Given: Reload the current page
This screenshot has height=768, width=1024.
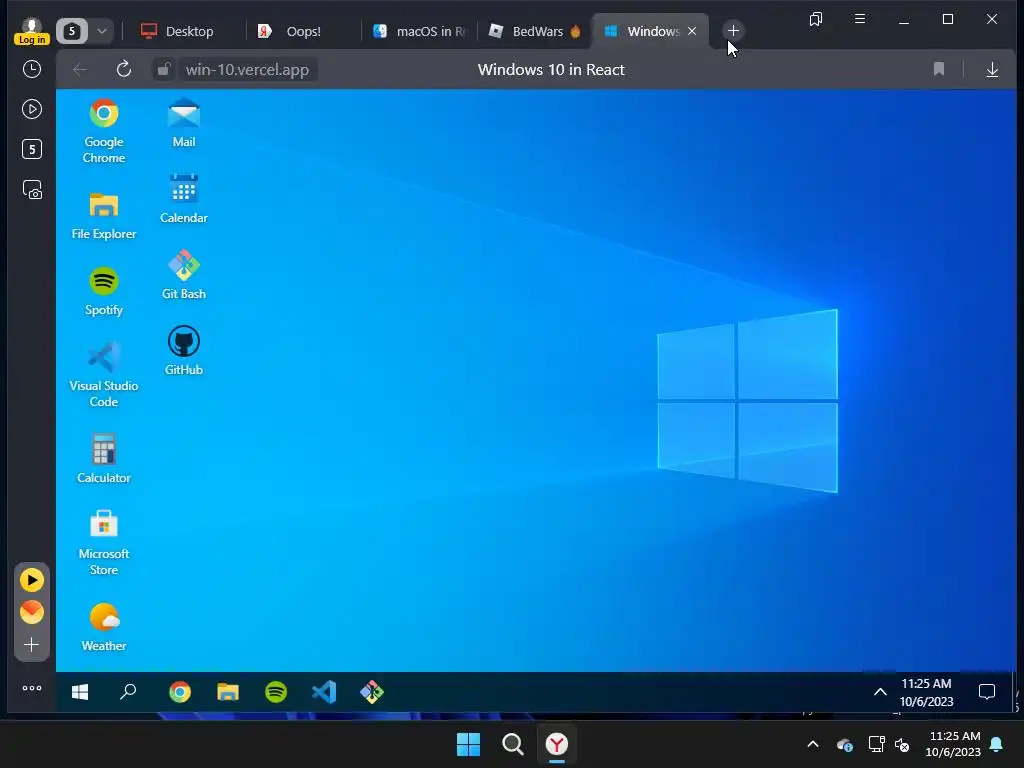Looking at the screenshot, I should 123,69.
